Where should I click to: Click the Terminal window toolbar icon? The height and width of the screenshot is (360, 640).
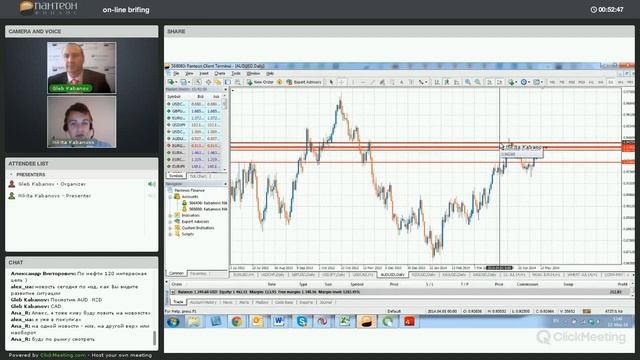[x=228, y=82]
